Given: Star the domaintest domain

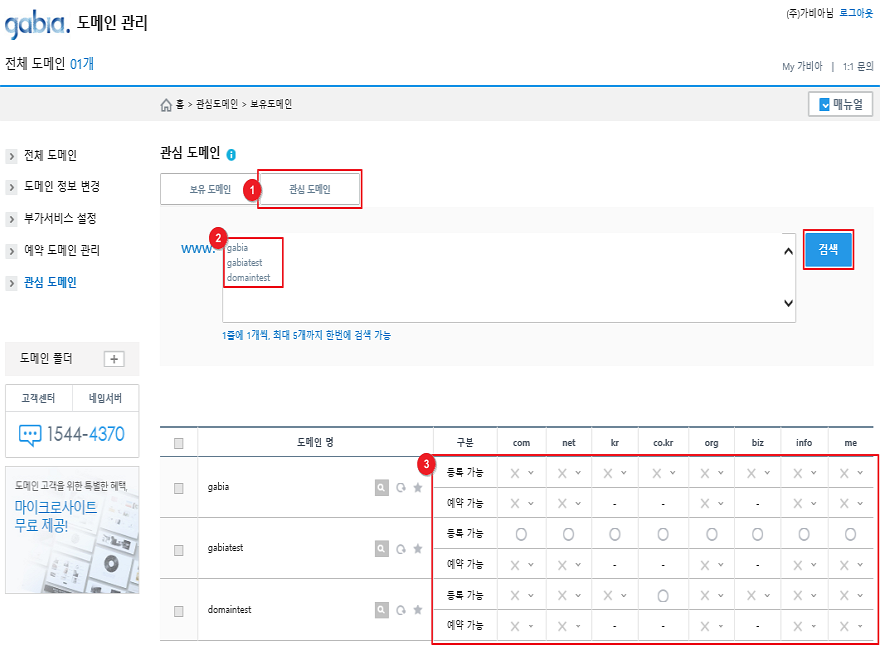Looking at the screenshot, I should tap(418, 610).
